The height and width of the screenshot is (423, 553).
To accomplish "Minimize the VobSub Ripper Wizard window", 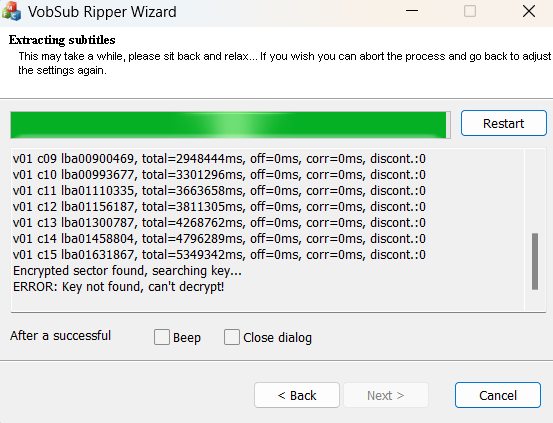I will [412, 11].
